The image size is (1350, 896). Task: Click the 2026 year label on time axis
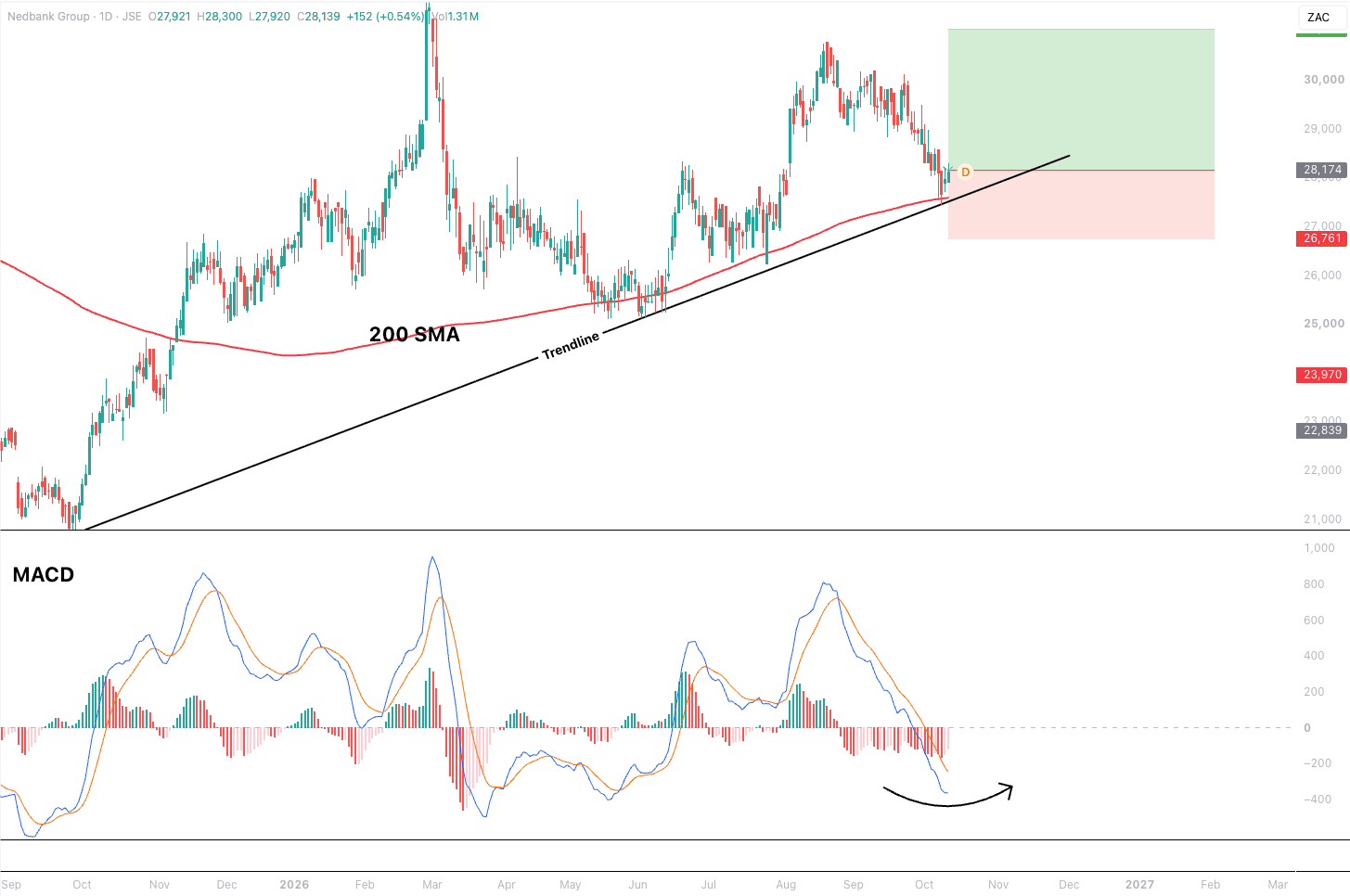(x=294, y=885)
